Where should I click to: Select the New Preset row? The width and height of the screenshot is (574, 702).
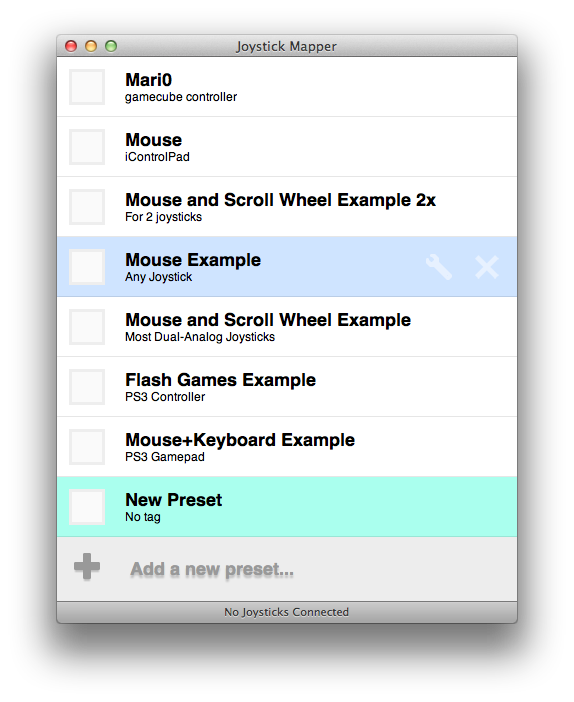(287, 507)
